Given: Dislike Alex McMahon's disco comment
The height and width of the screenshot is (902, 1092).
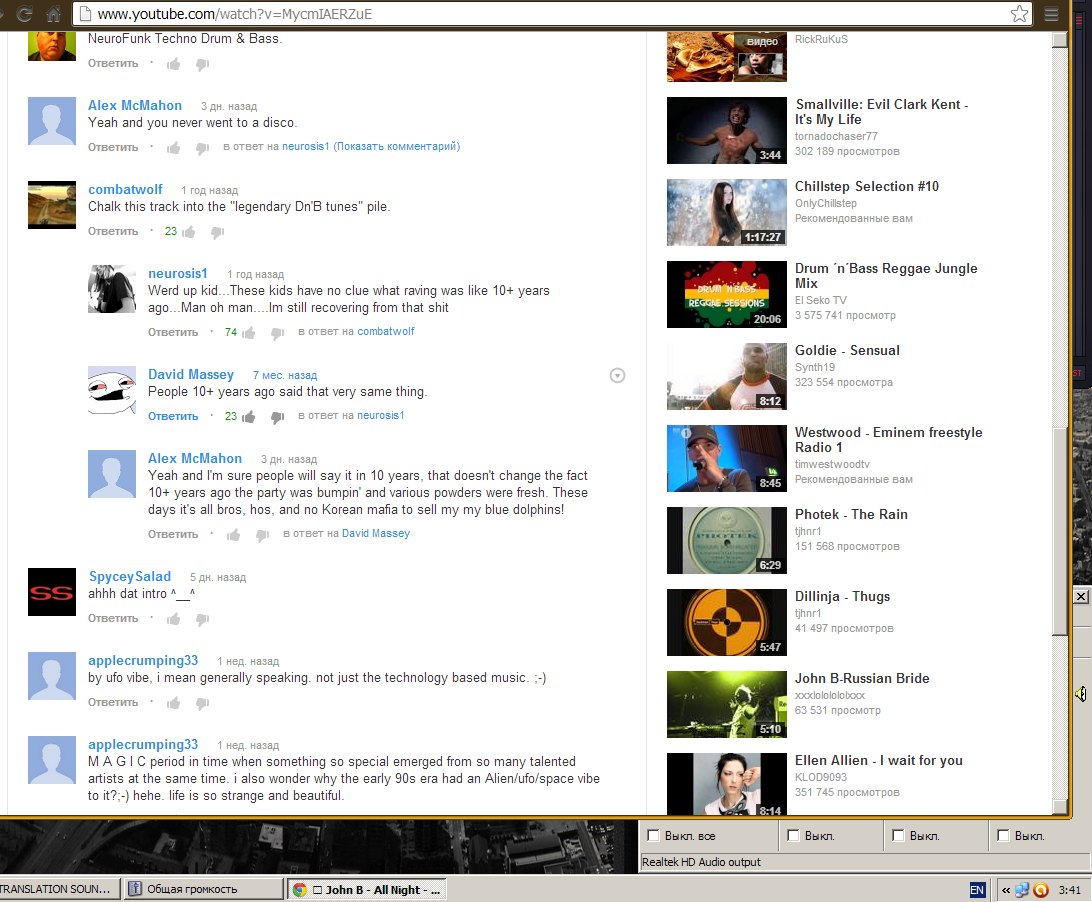Looking at the screenshot, I should [203, 148].
